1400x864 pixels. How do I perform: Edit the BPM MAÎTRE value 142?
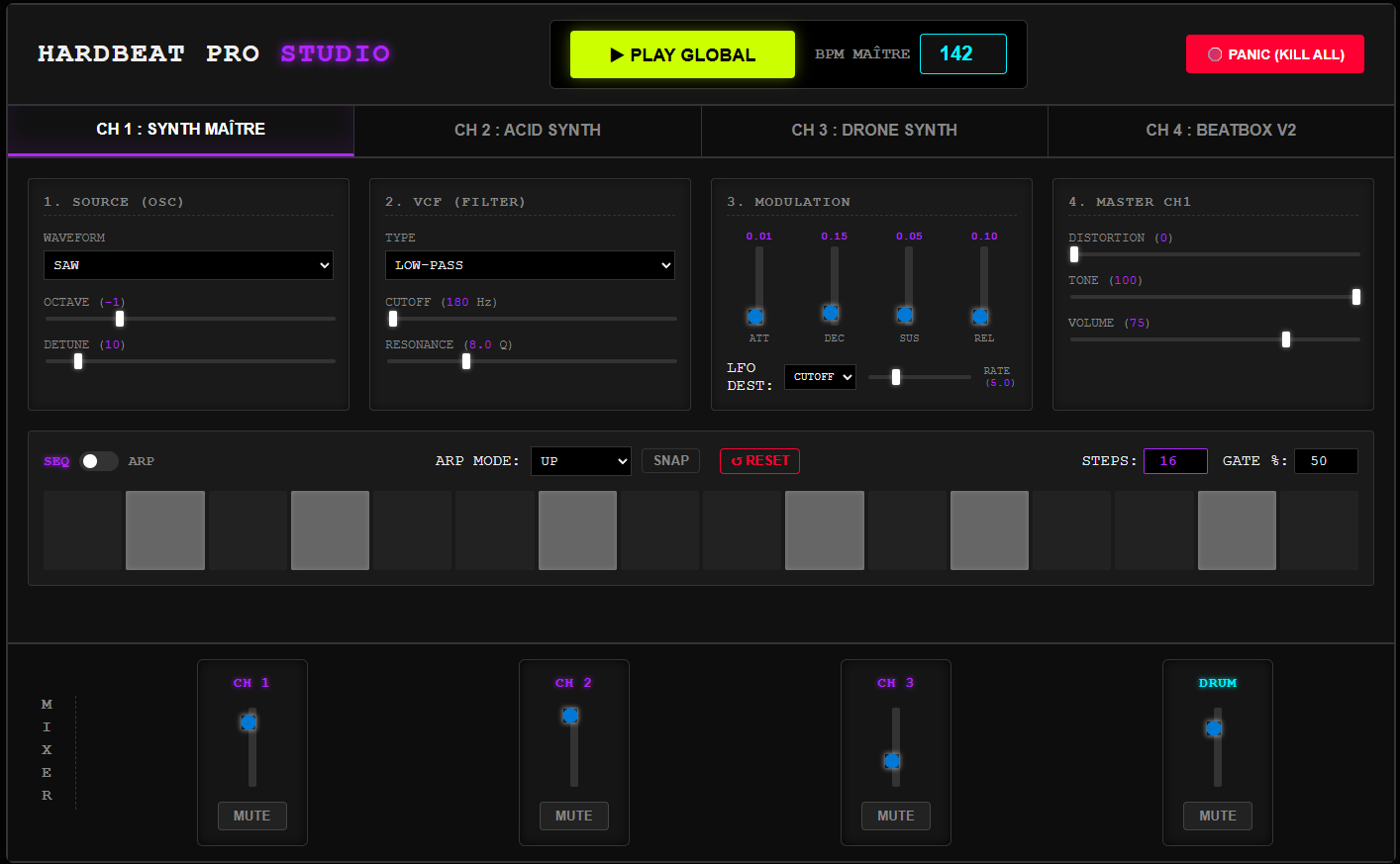pos(962,53)
